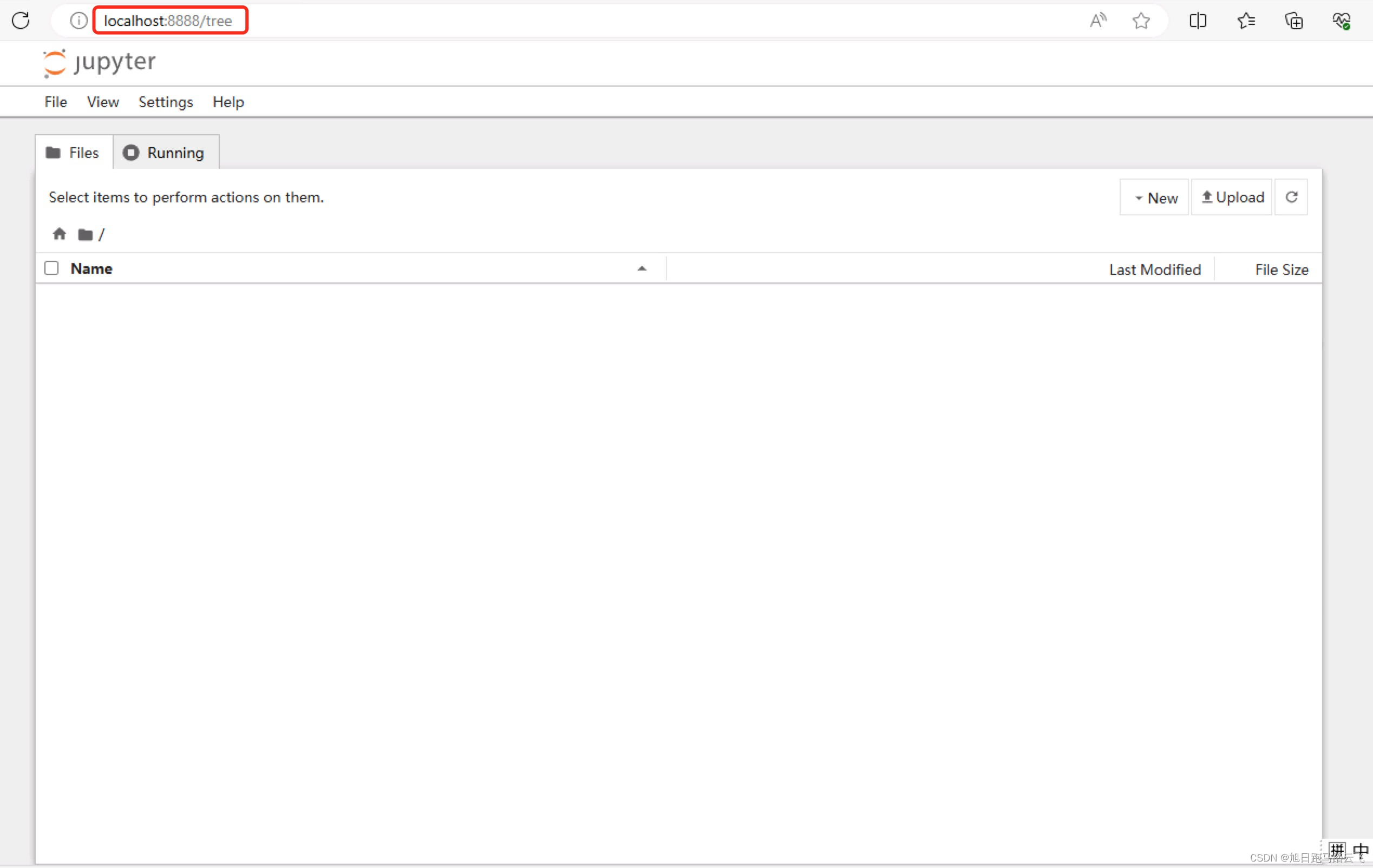Click the Jupyter logo
1373x868 pixels.
[99, 62]
